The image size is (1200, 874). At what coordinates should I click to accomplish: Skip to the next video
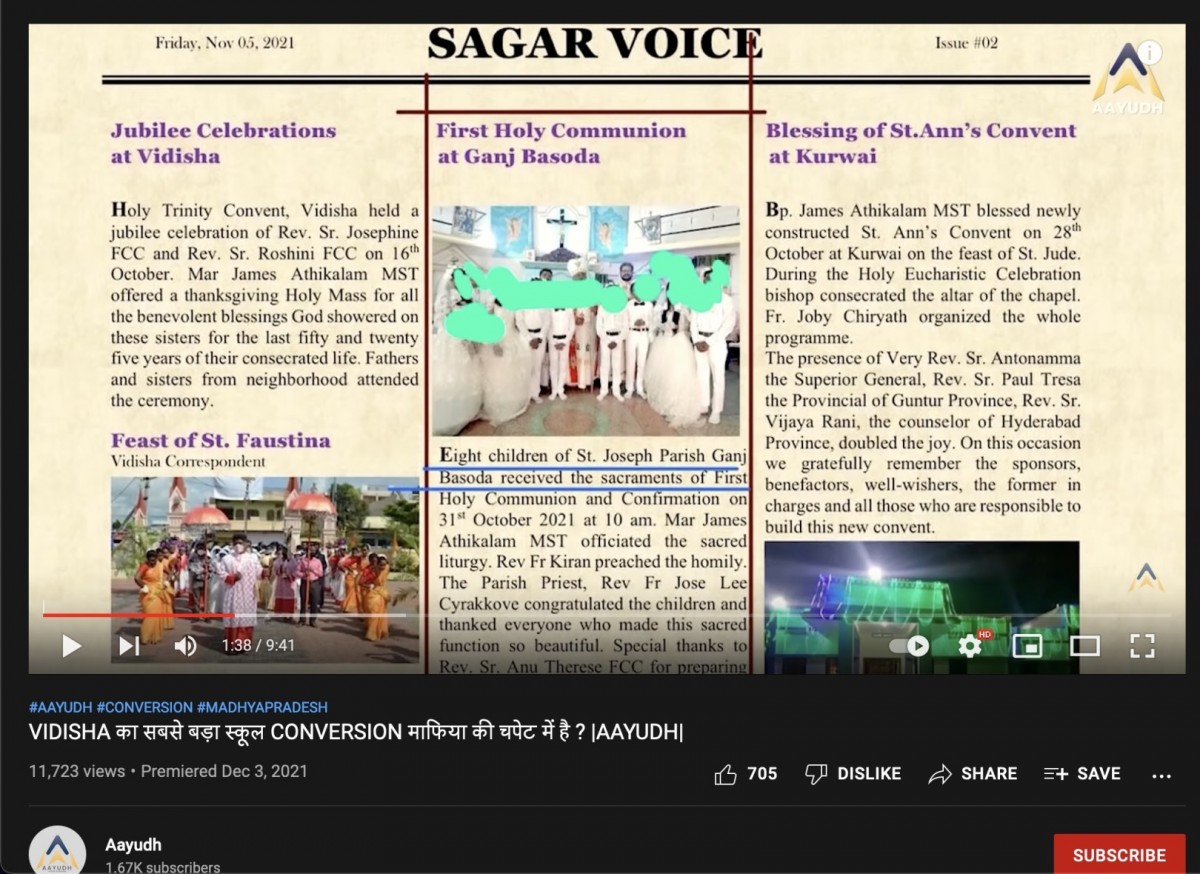click(x=129, y=646)
